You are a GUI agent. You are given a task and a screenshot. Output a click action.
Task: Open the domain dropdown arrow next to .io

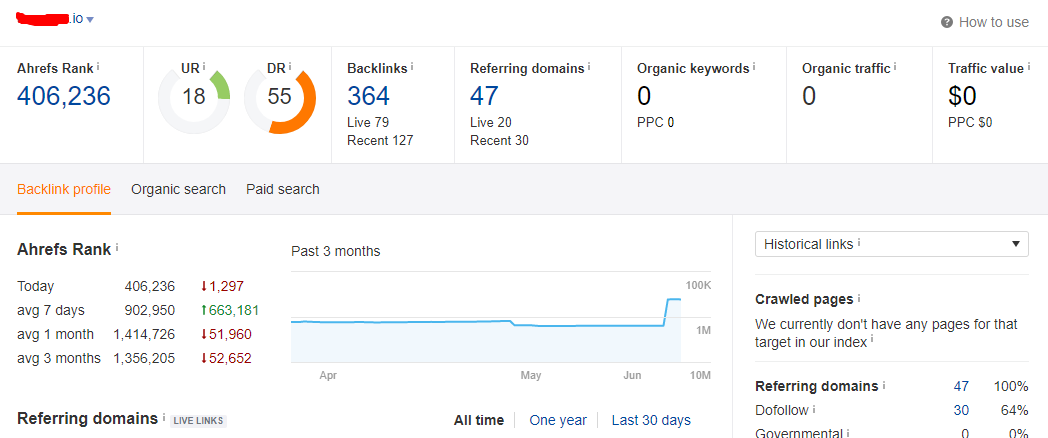coord(90,20)
